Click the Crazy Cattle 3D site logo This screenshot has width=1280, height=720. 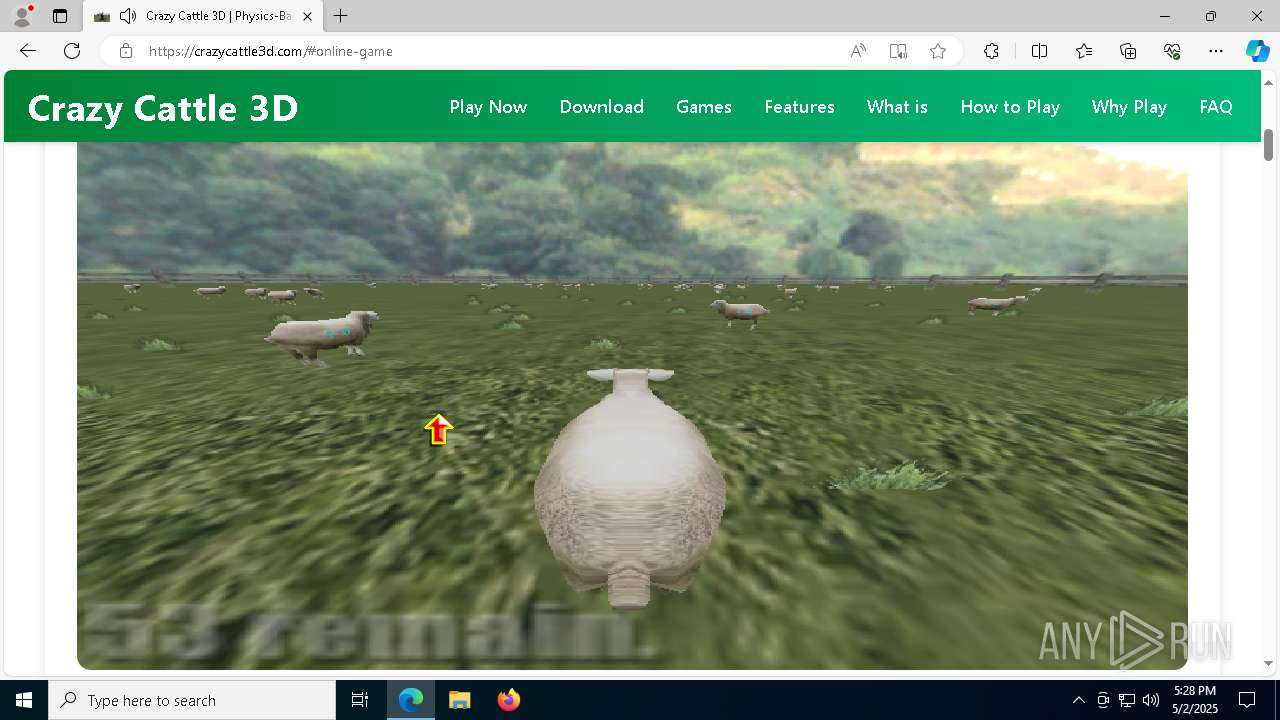[163, 108]
